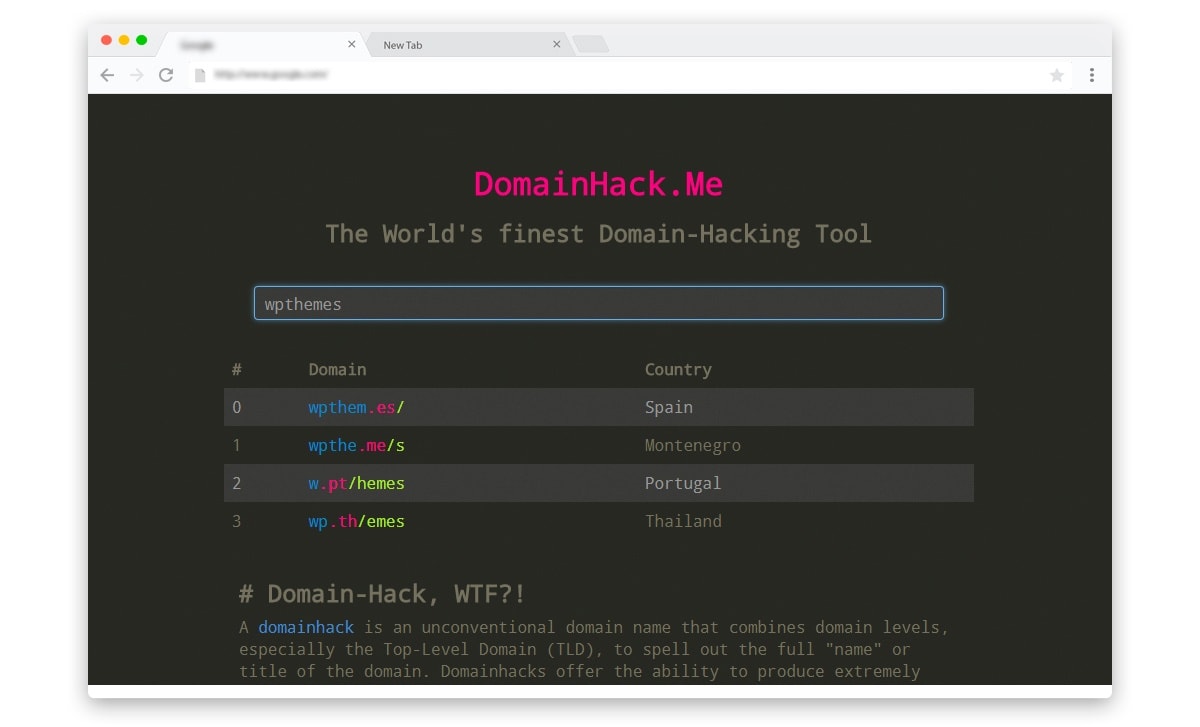Screen dimensions: 1200x727
Task: Select the Portugal country cell
Action: (683, 483)
